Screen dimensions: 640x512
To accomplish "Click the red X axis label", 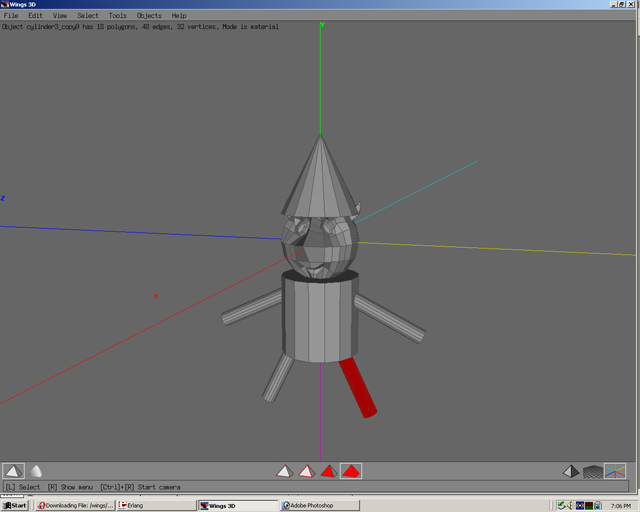I will coord(156,296).
